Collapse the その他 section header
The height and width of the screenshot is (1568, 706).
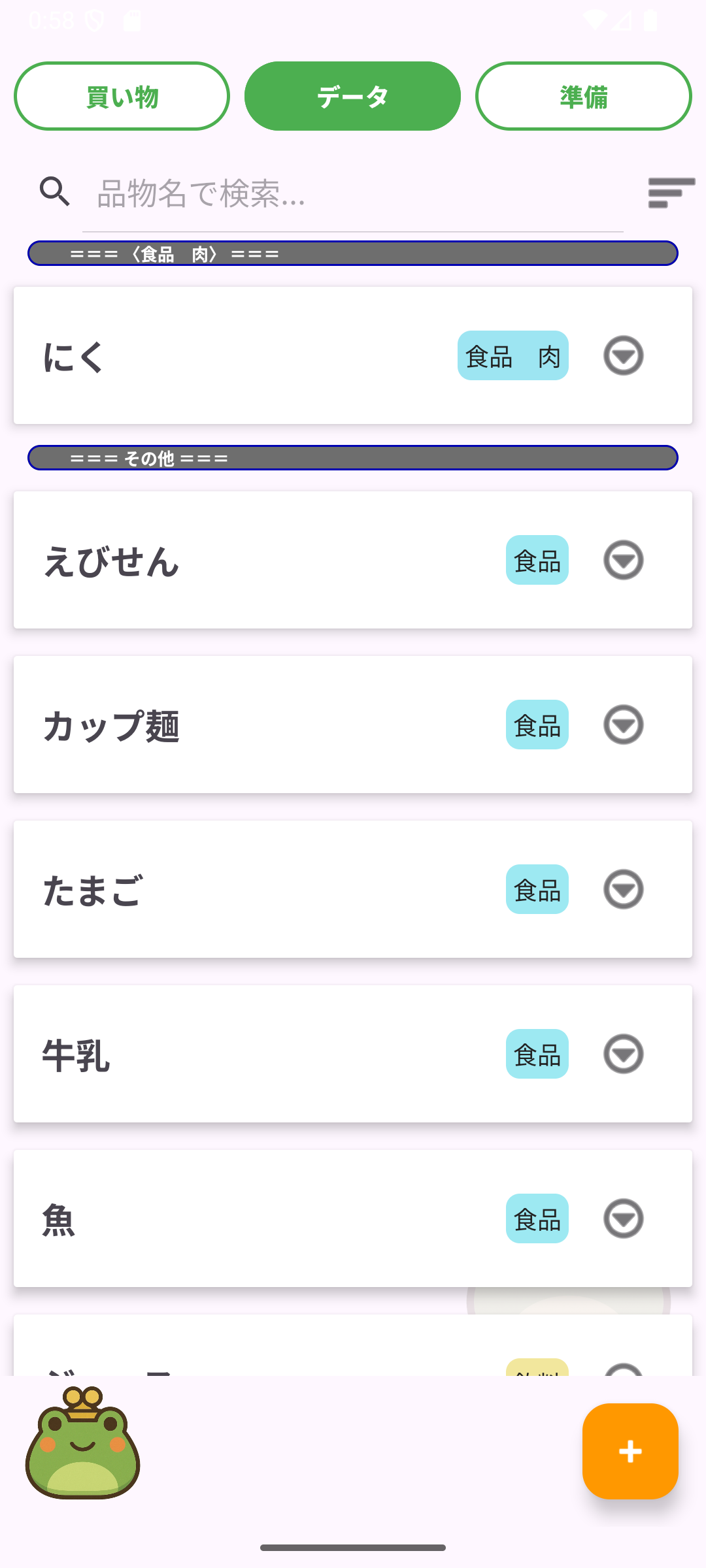point(352,458)
